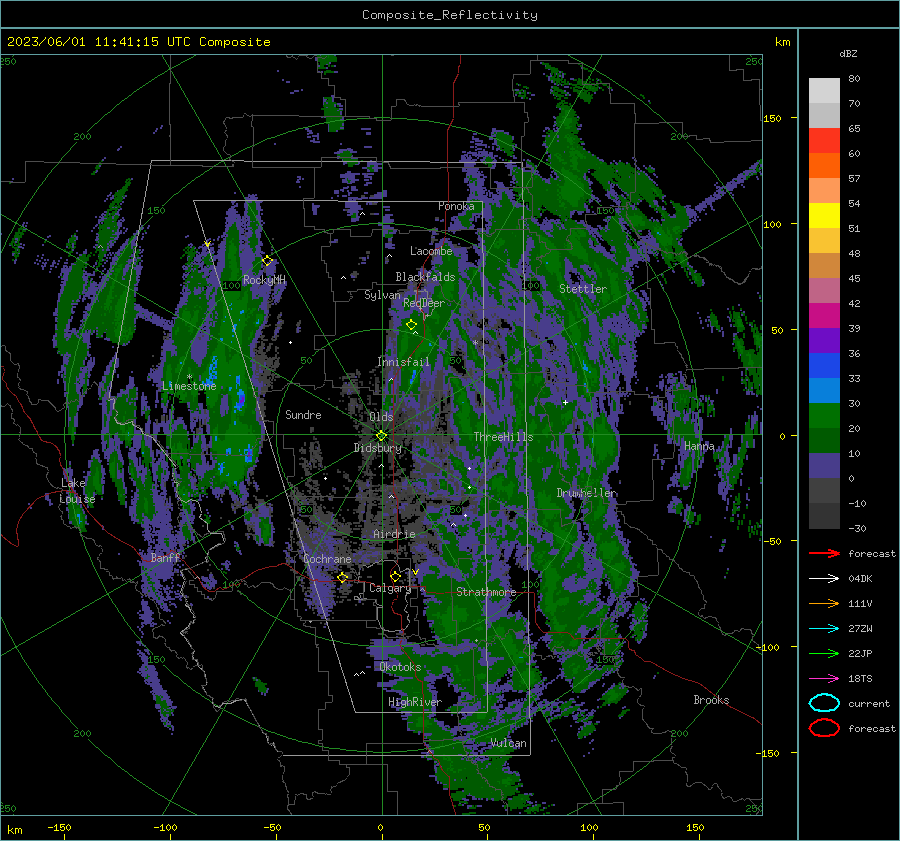This screenshot has height=841, width=900.
Task: Click the yellow diamond marker below RedDeer
Action: (411, 325)
